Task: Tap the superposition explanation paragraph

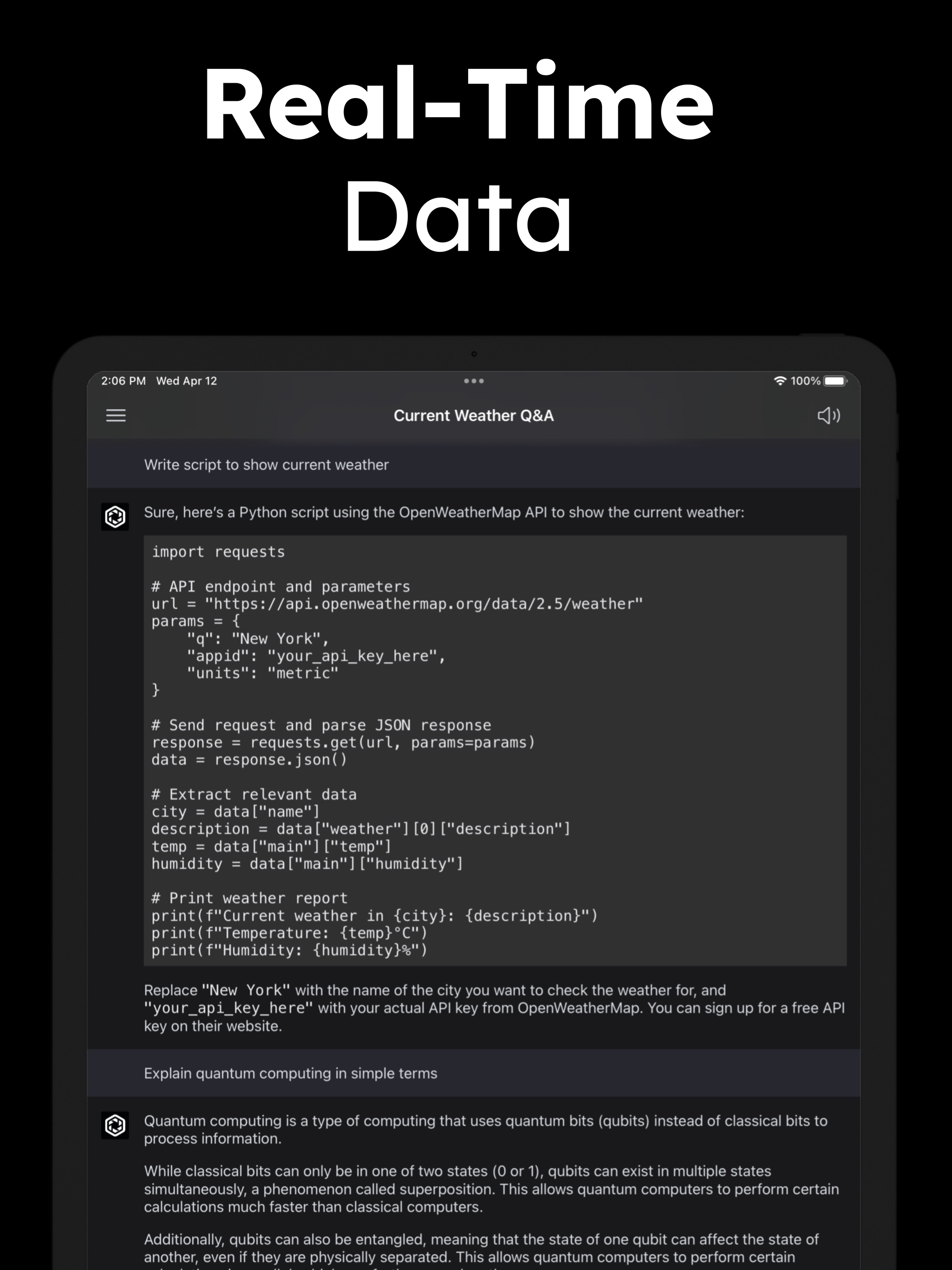Action: click(491, 1189)
